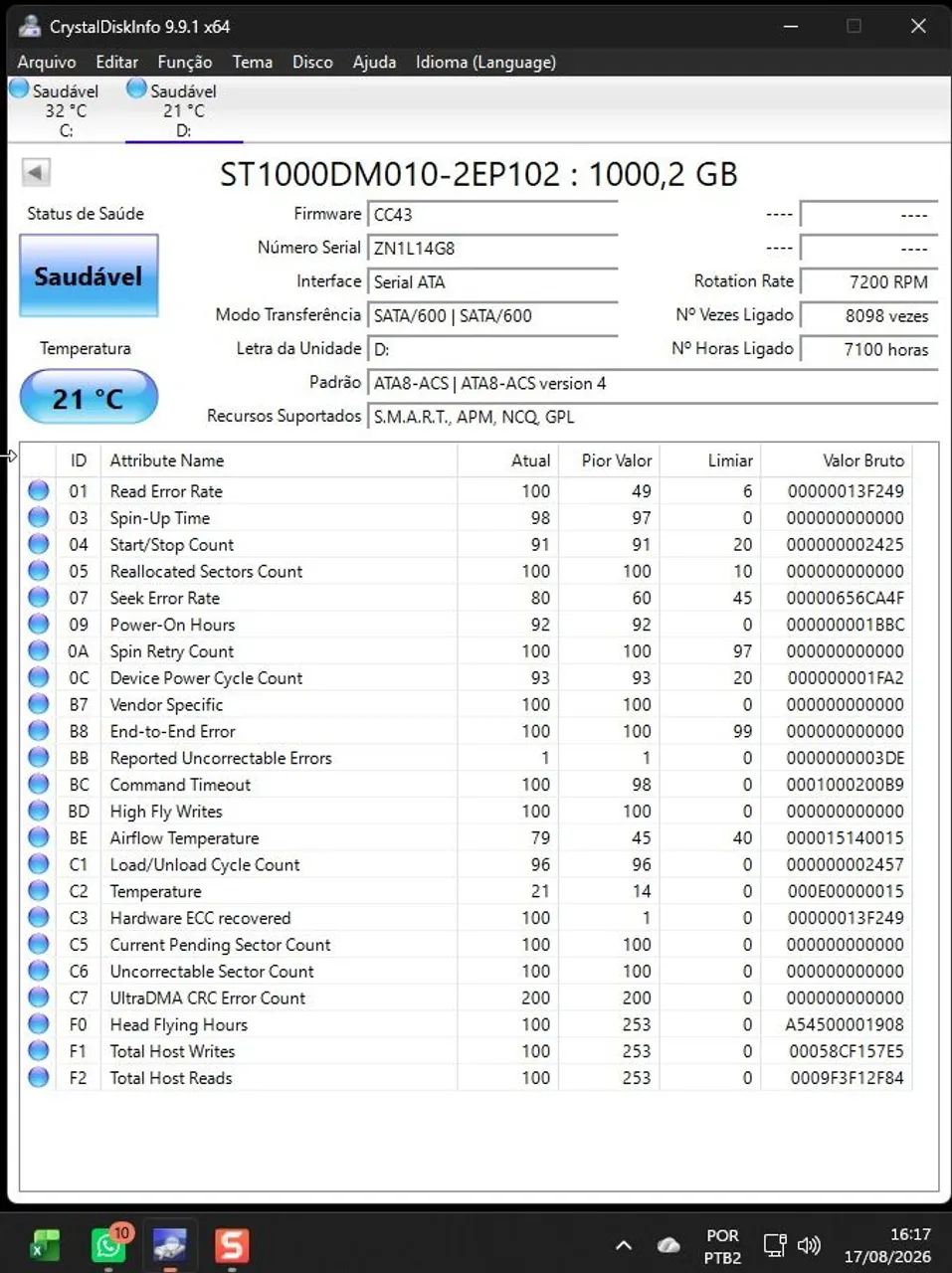
Task: Open the red S app in taskbar
Action: [x=232, y=1245]
